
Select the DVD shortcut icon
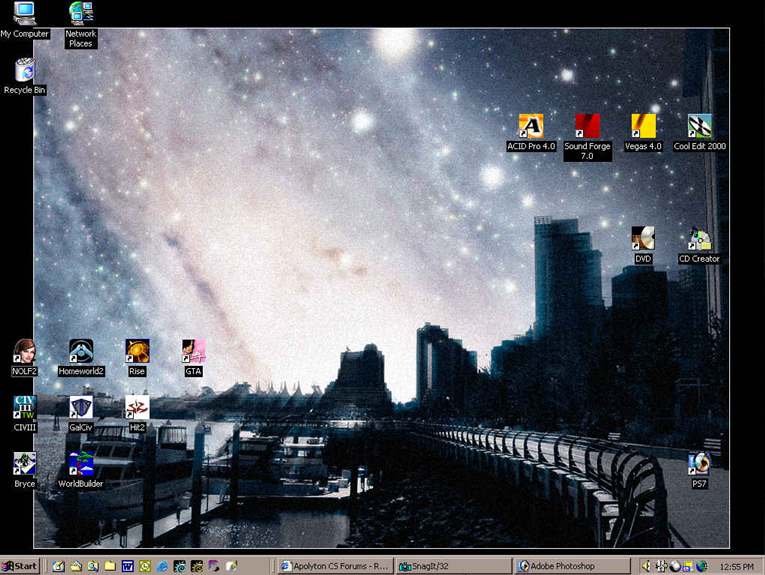[643, 239]
